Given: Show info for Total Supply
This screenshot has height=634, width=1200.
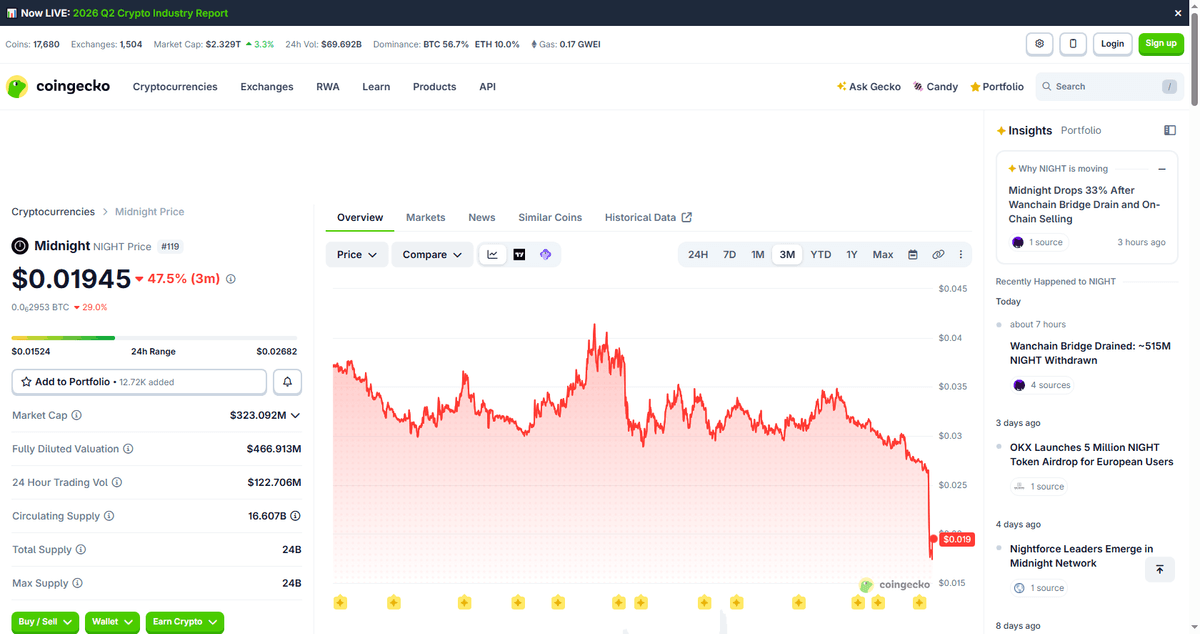Looking at the screenshot, I should (81, 550).
